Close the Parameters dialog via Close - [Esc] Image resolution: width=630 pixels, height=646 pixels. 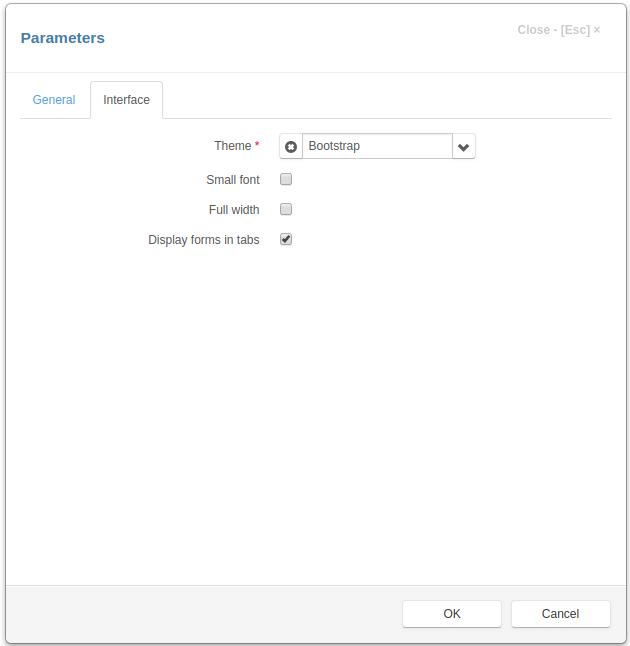tap(559, 30)
